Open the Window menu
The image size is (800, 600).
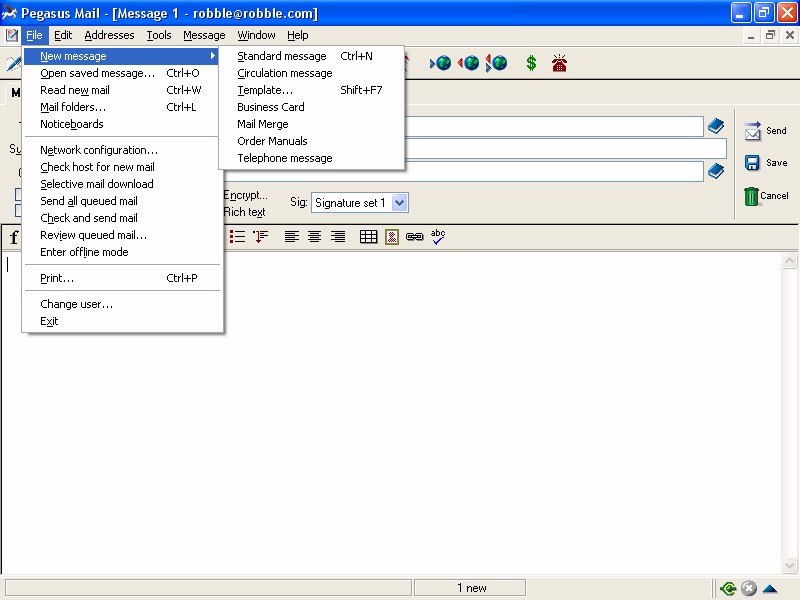tap(256, 35)
